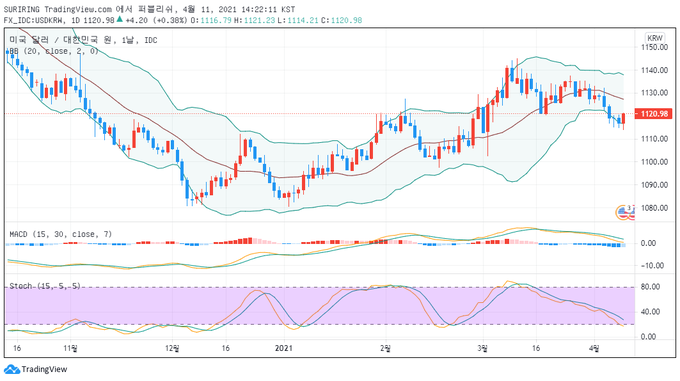680x381 pixels.
Task: Click -10.00 on the MACD axis
Action: (x=652, y=266)
